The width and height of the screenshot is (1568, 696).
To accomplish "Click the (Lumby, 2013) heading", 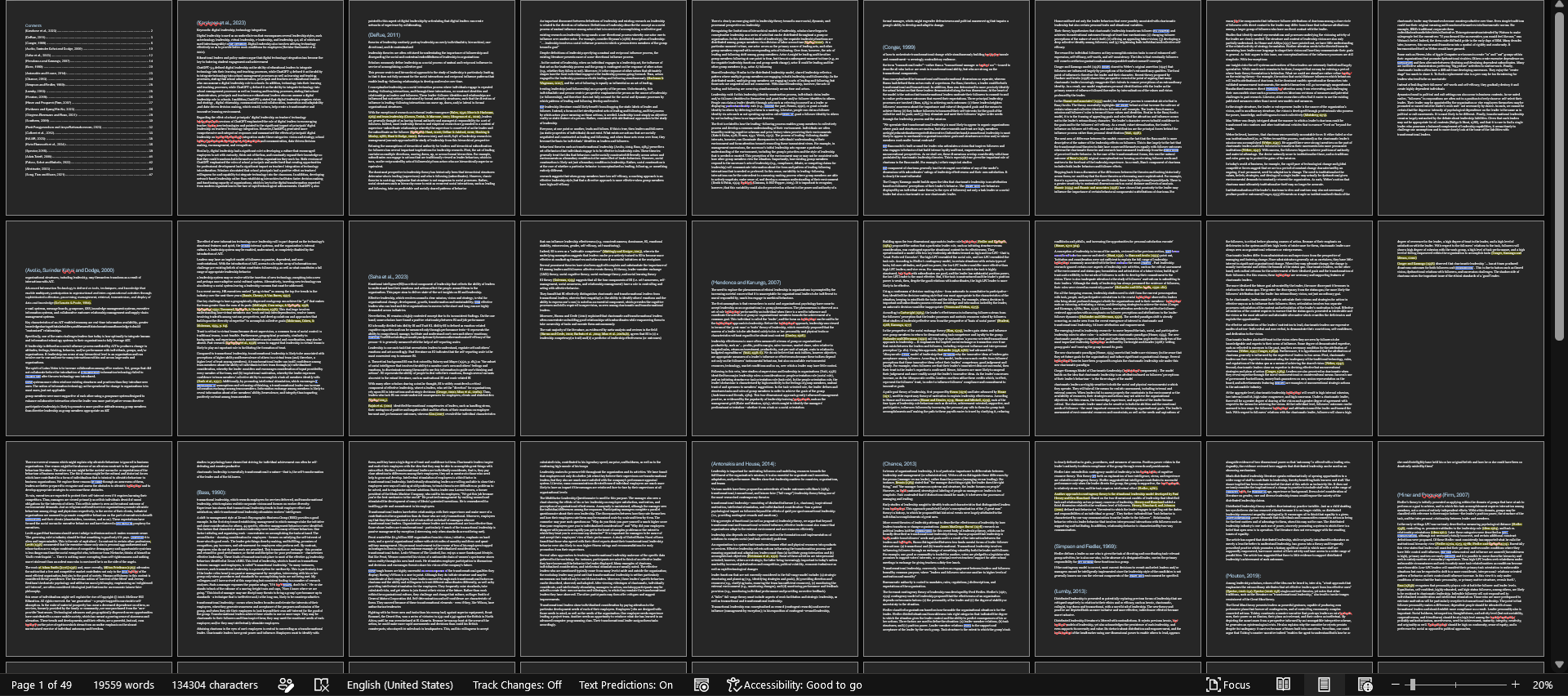I will (1070, 591).
